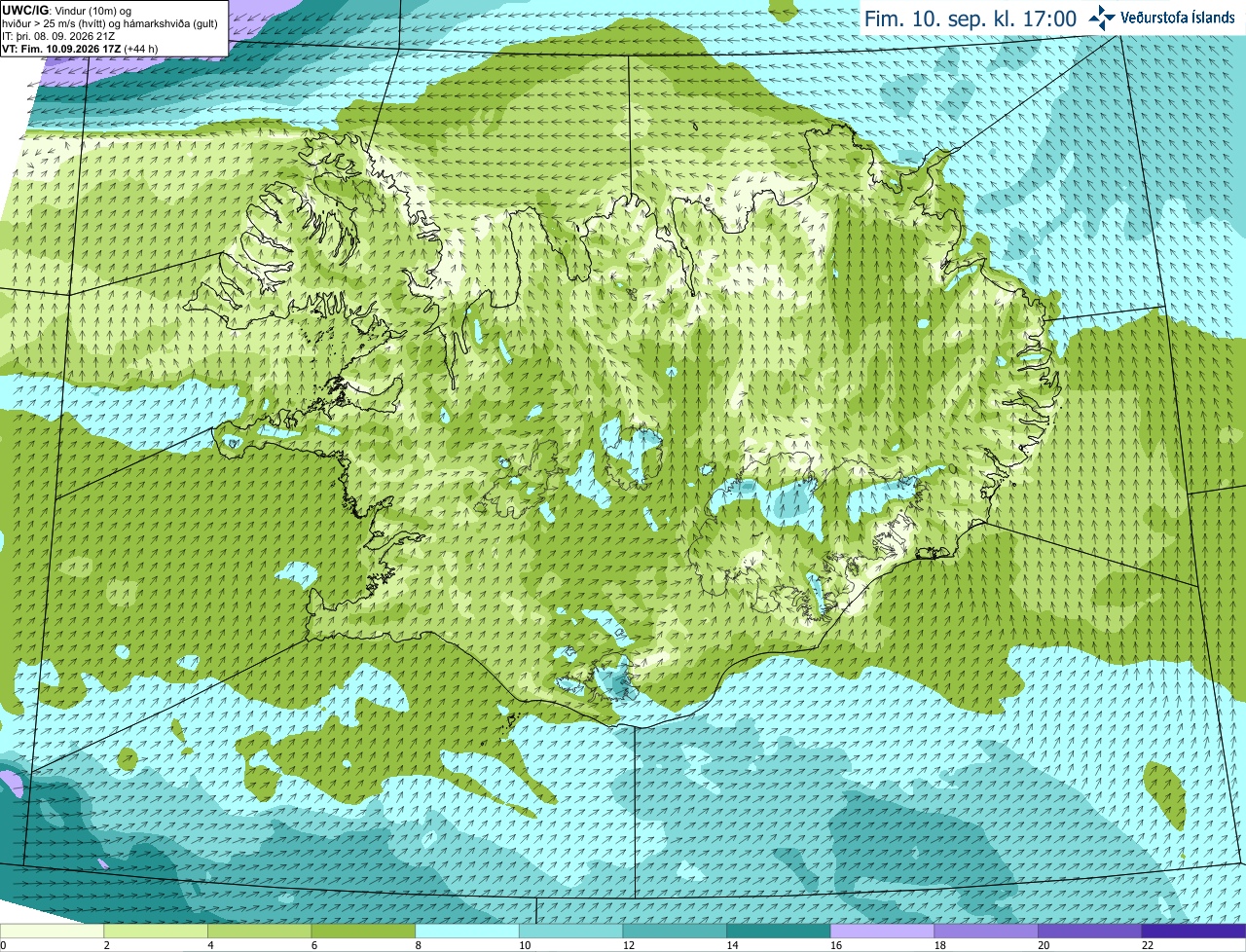Pick the 8–10 light cyan legend swatch
The image size is (1246, 952).
coord(467,932)
